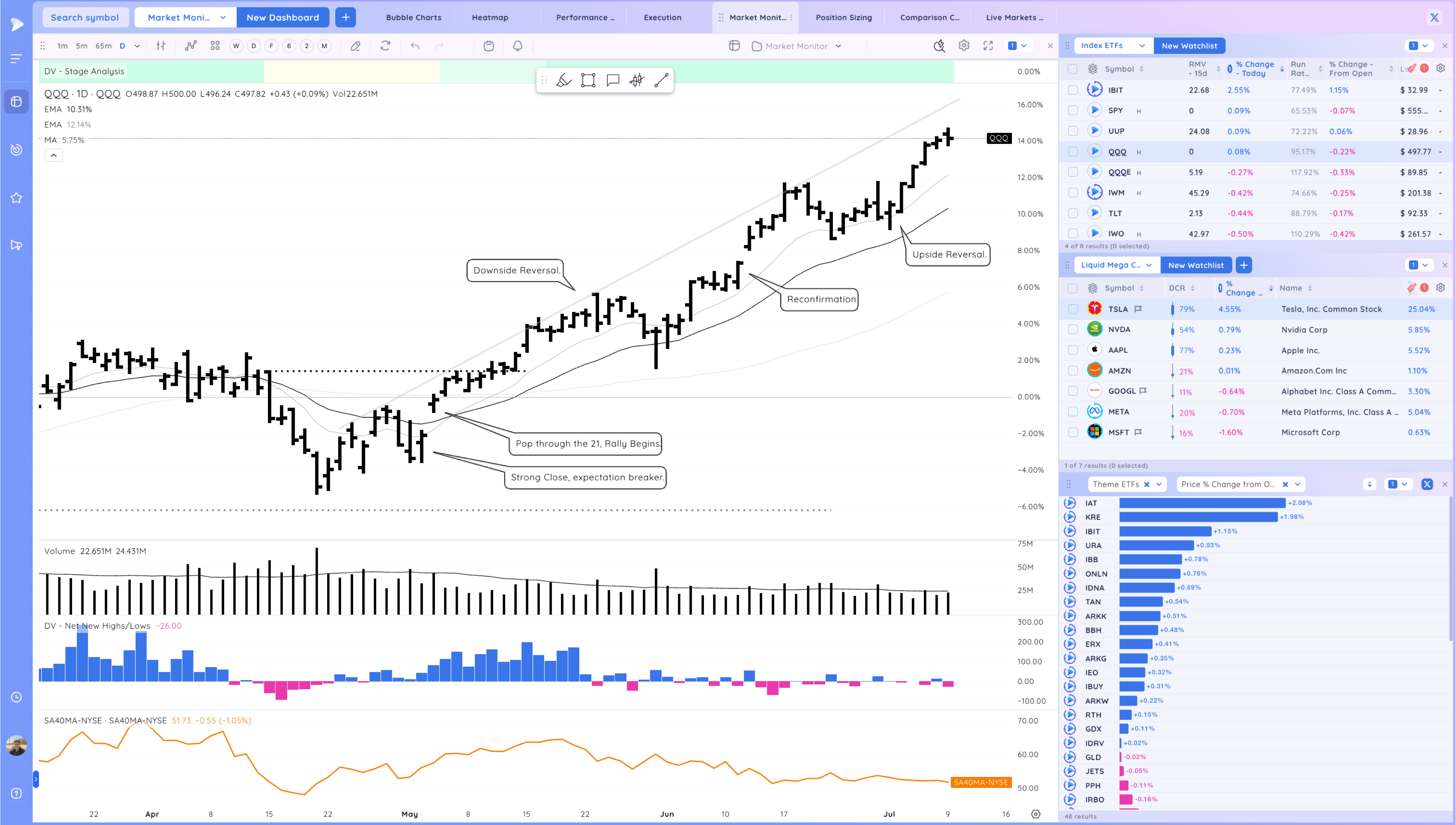Click the alert bell icon
This screenshot has width=1456, height=825.
click(x=518, y=46)
